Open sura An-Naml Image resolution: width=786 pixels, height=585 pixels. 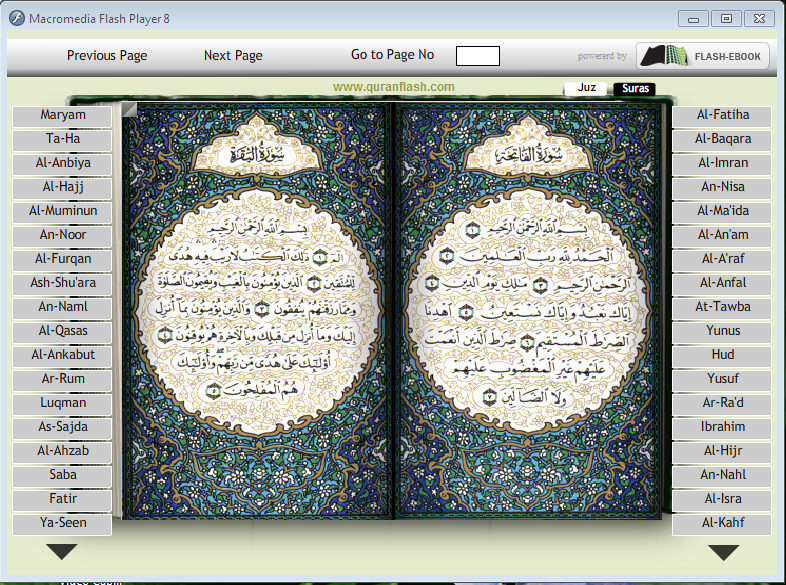point(62,308)
